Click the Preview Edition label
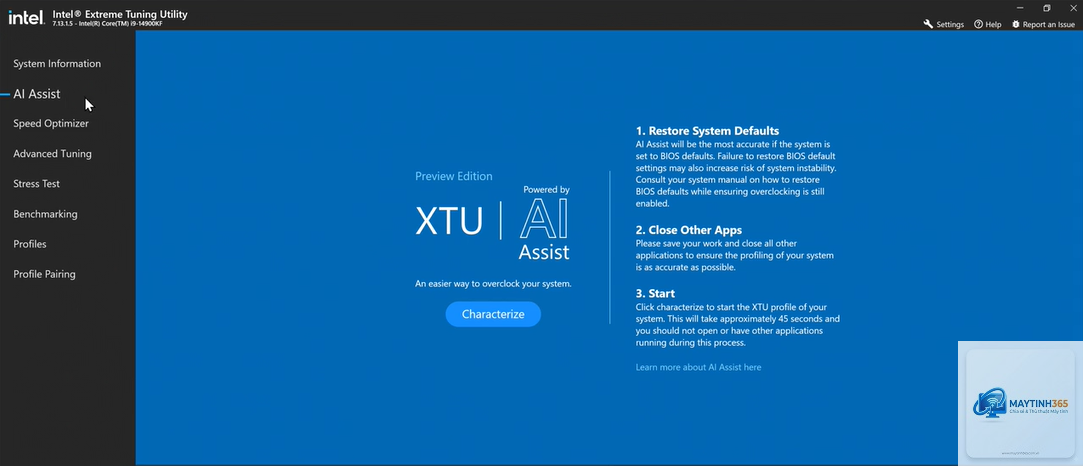1083x466 pixels. tap(454, 176)
